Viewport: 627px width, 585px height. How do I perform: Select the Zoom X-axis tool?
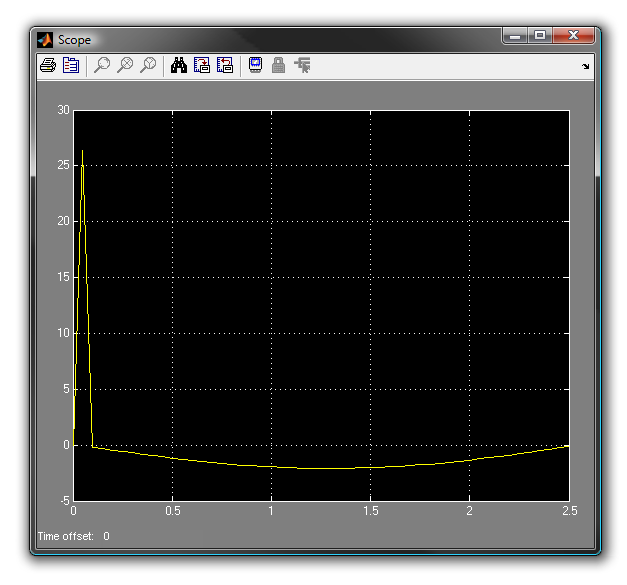(x=126, y=66)
